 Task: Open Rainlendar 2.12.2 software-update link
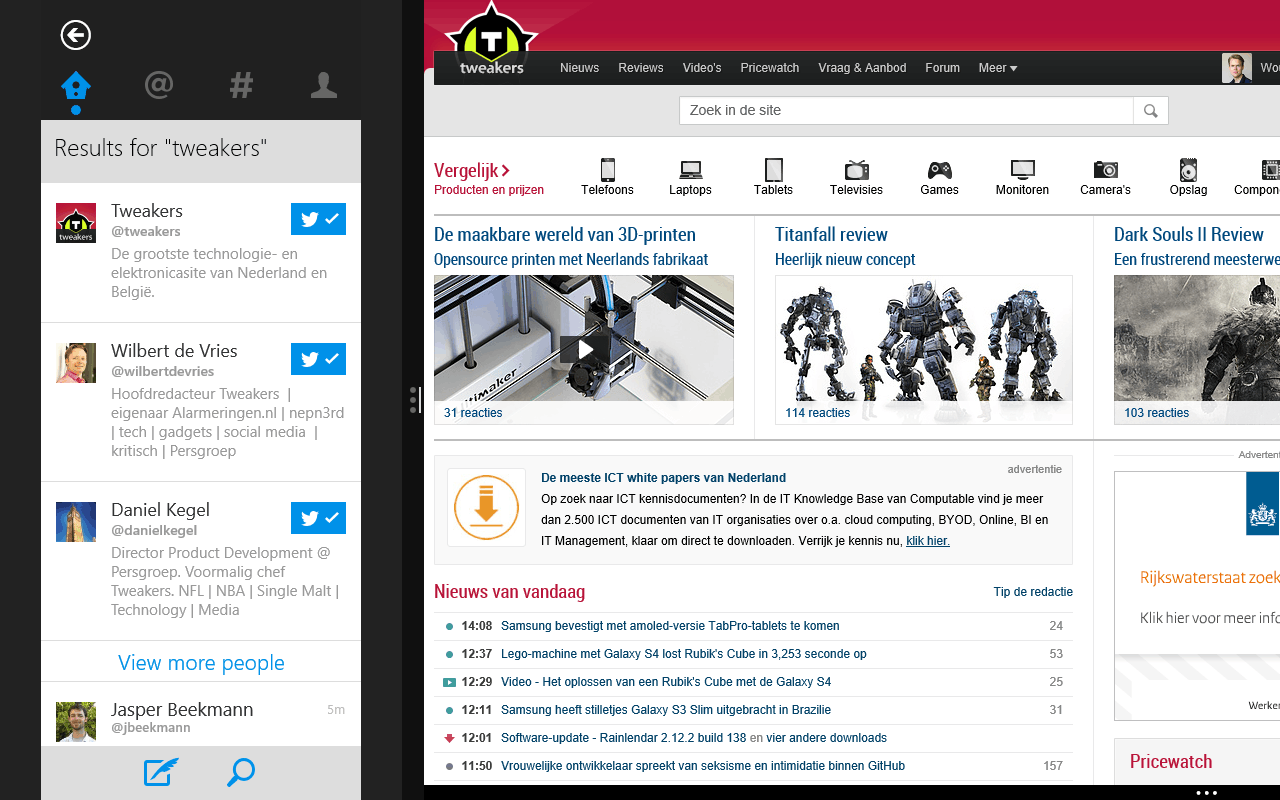coord(623,738)
